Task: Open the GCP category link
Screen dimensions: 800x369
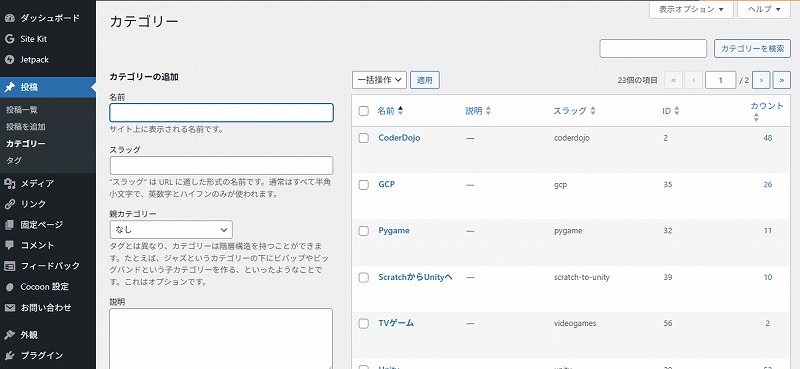Action: point(387,184)
